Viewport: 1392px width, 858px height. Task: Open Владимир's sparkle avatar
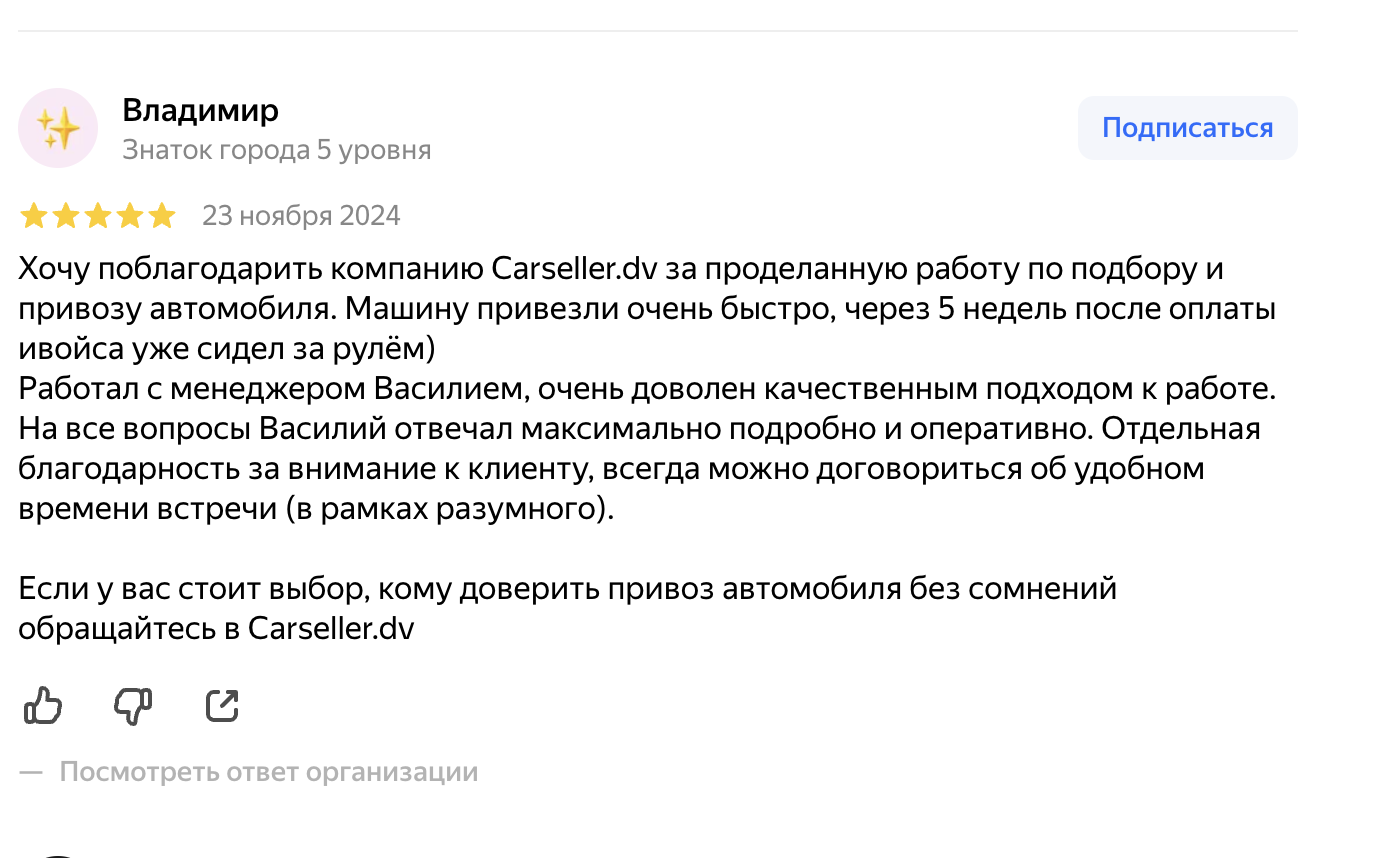click(58, 128)
